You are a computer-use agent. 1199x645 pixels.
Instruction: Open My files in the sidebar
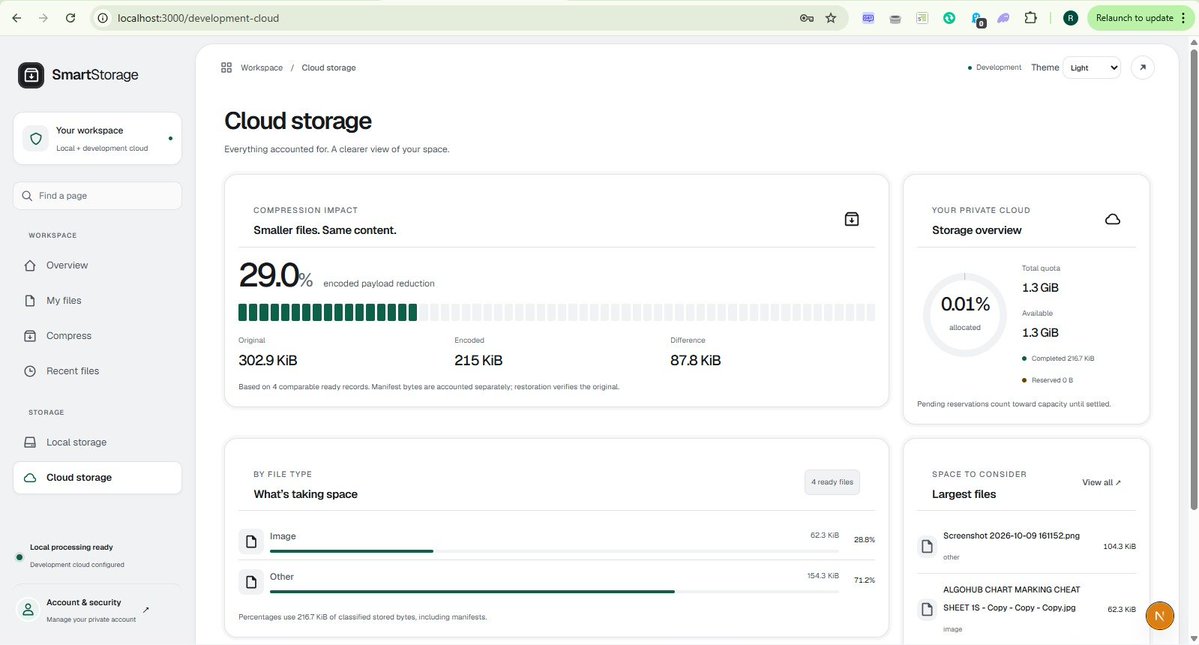click(97, 300)
